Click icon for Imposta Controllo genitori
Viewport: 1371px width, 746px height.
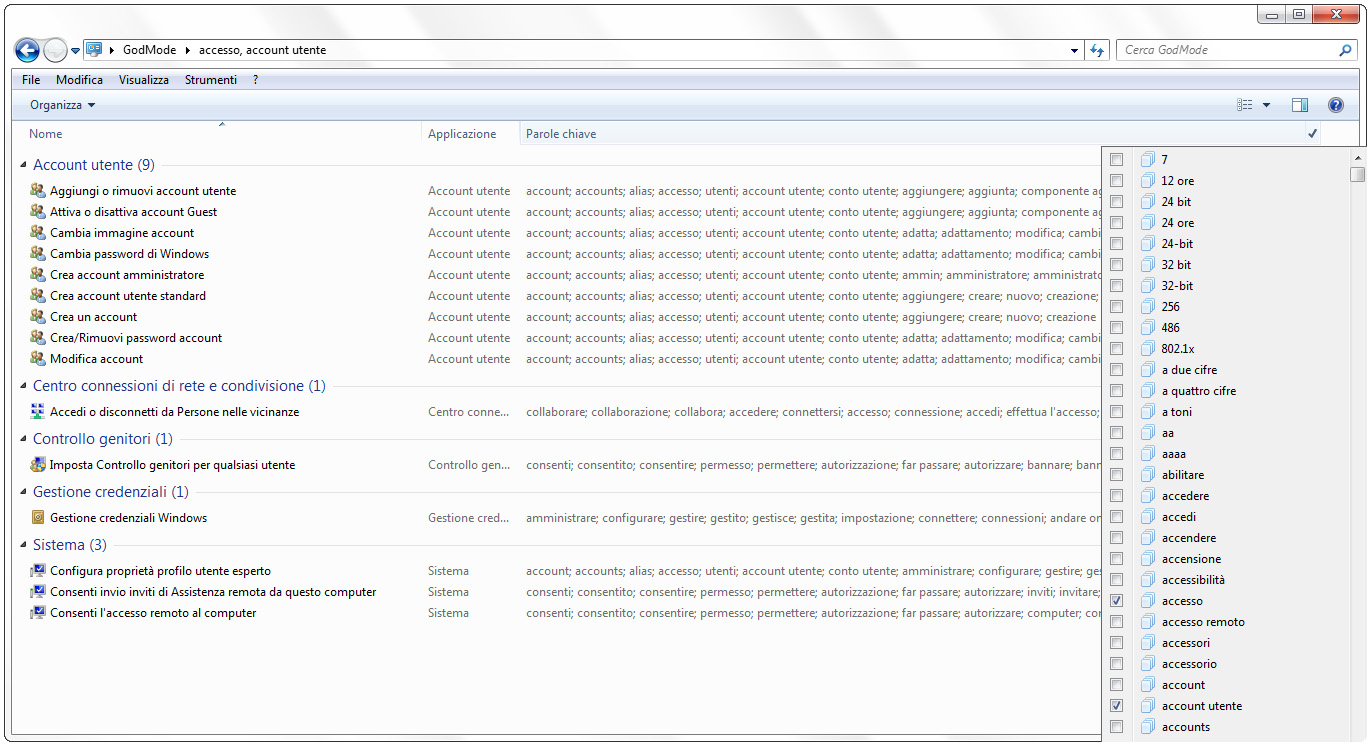tap(38, 465)
